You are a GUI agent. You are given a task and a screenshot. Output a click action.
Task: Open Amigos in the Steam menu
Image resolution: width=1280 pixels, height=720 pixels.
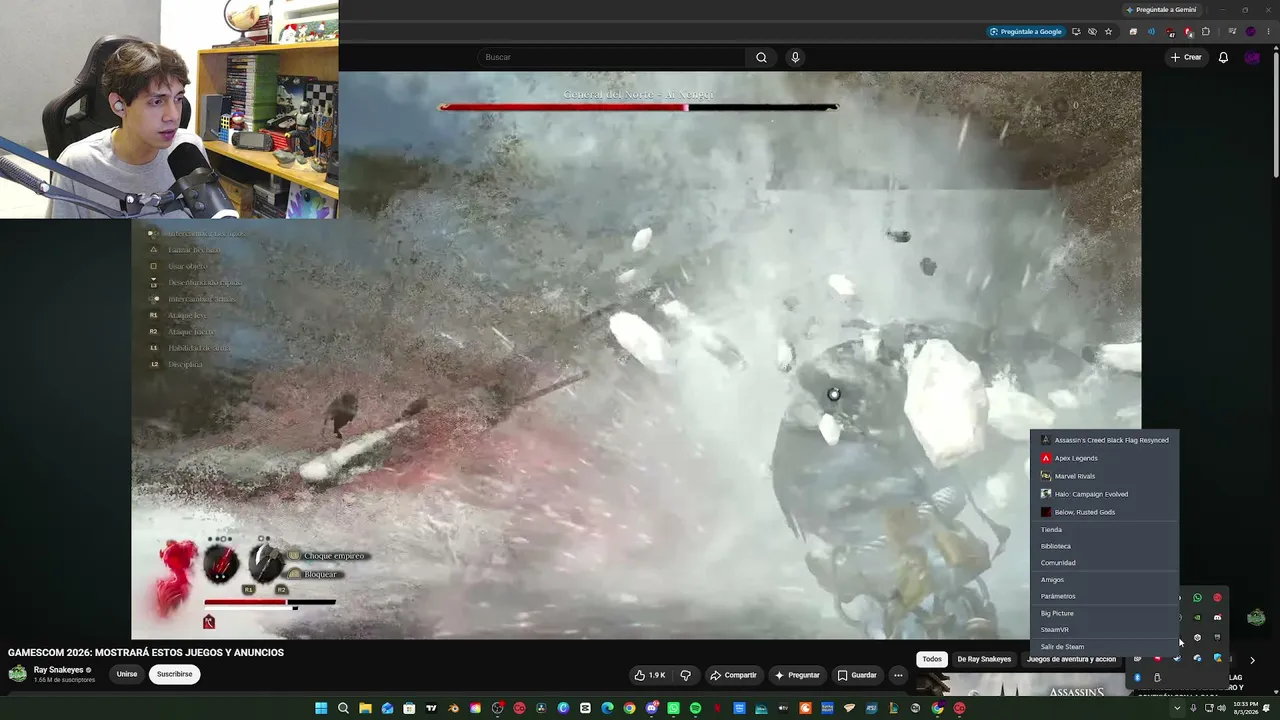(x=1104, y=580)
